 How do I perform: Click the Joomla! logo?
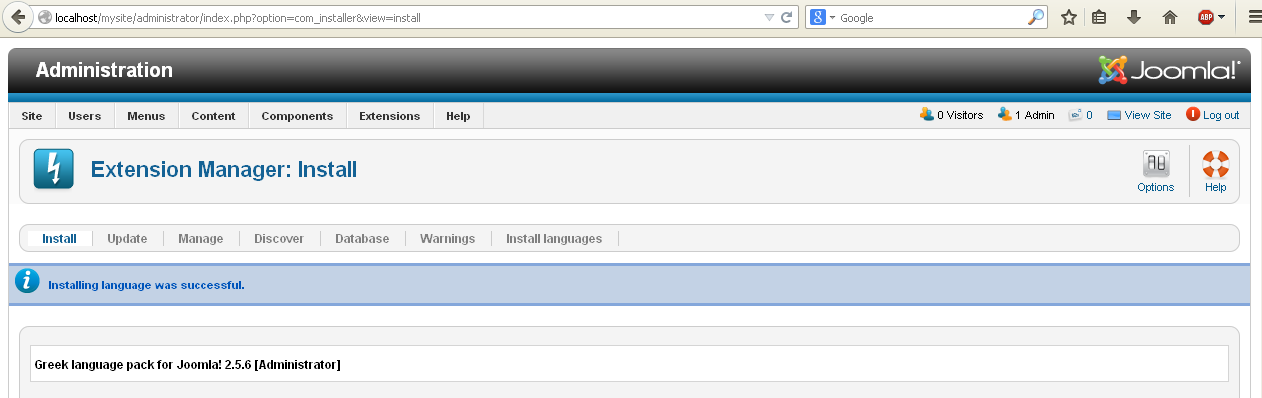[1169, 70]
